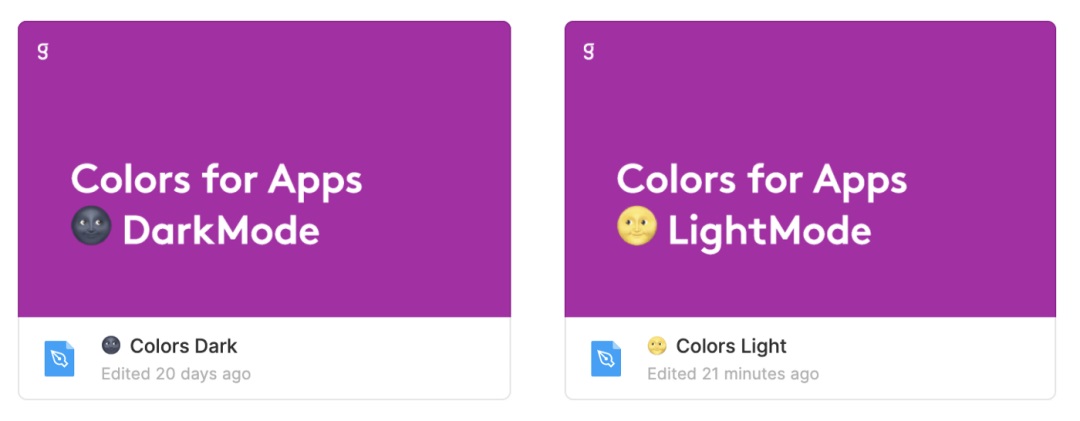This screenshot has height=421, width=1080.
Task: Click the large new moon emoji before DarkMode
Action: tap(92, 230)
